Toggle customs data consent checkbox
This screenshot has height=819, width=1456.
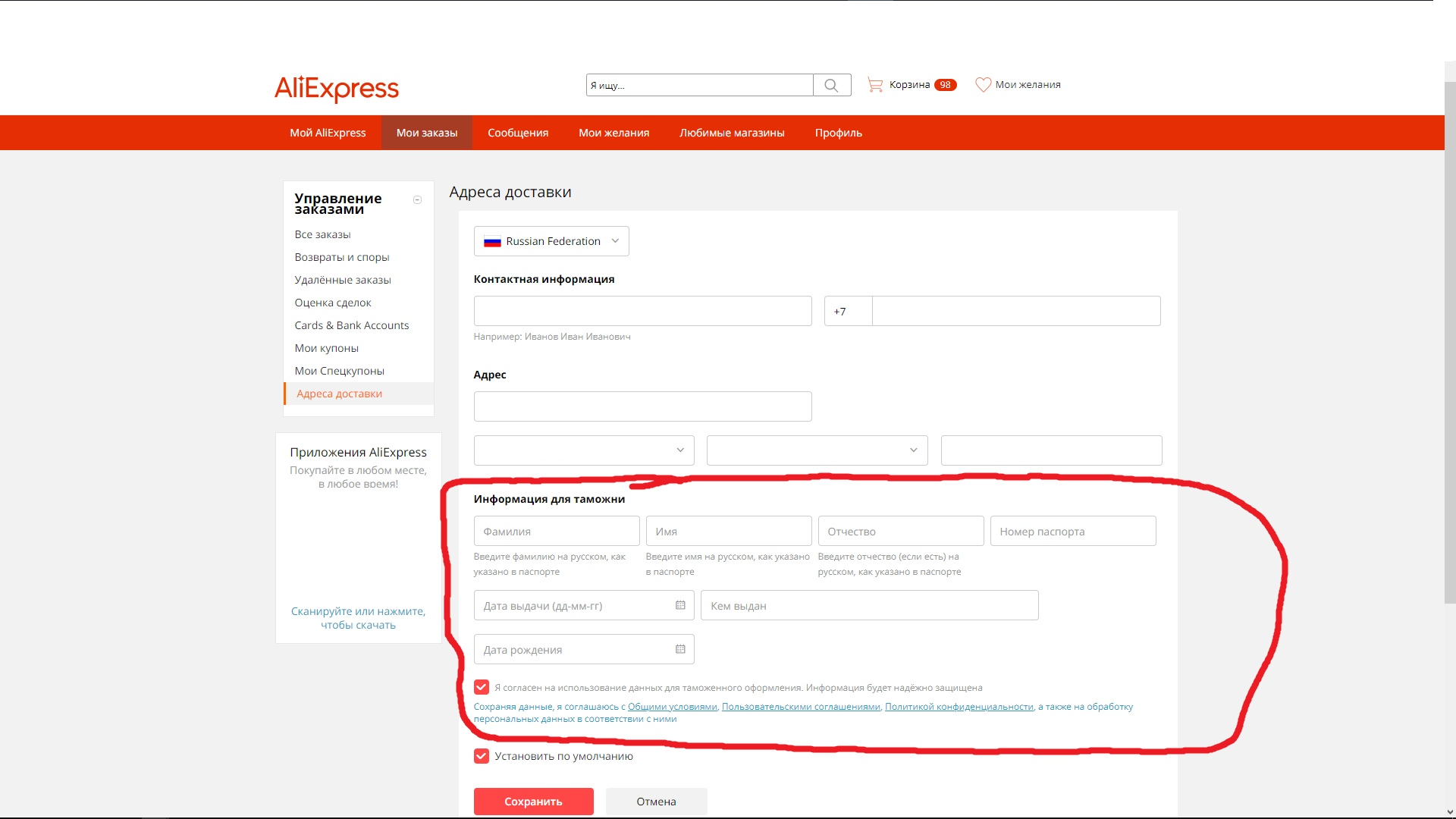pyautogui.click(x=482, y=687)
